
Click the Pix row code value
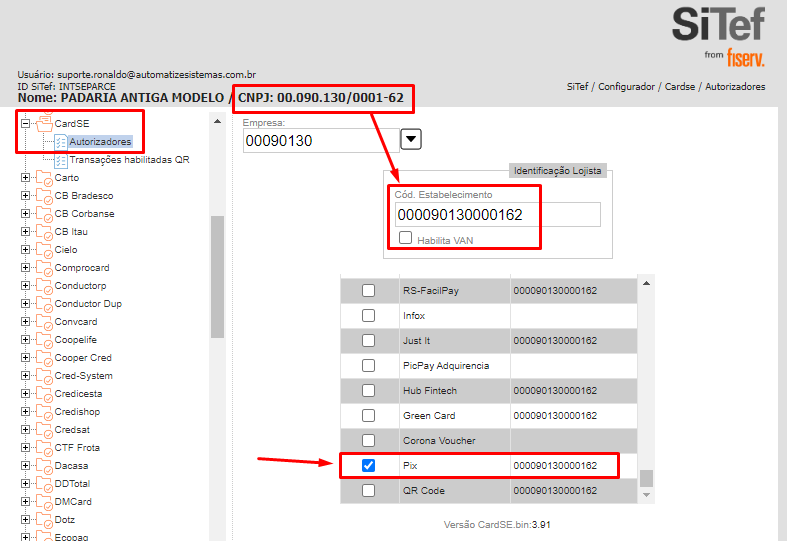pos(555,466)
